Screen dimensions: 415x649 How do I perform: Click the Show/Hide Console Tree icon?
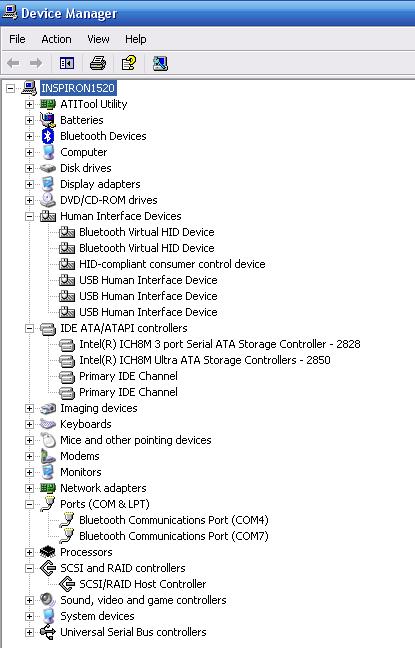pos(67,63)
